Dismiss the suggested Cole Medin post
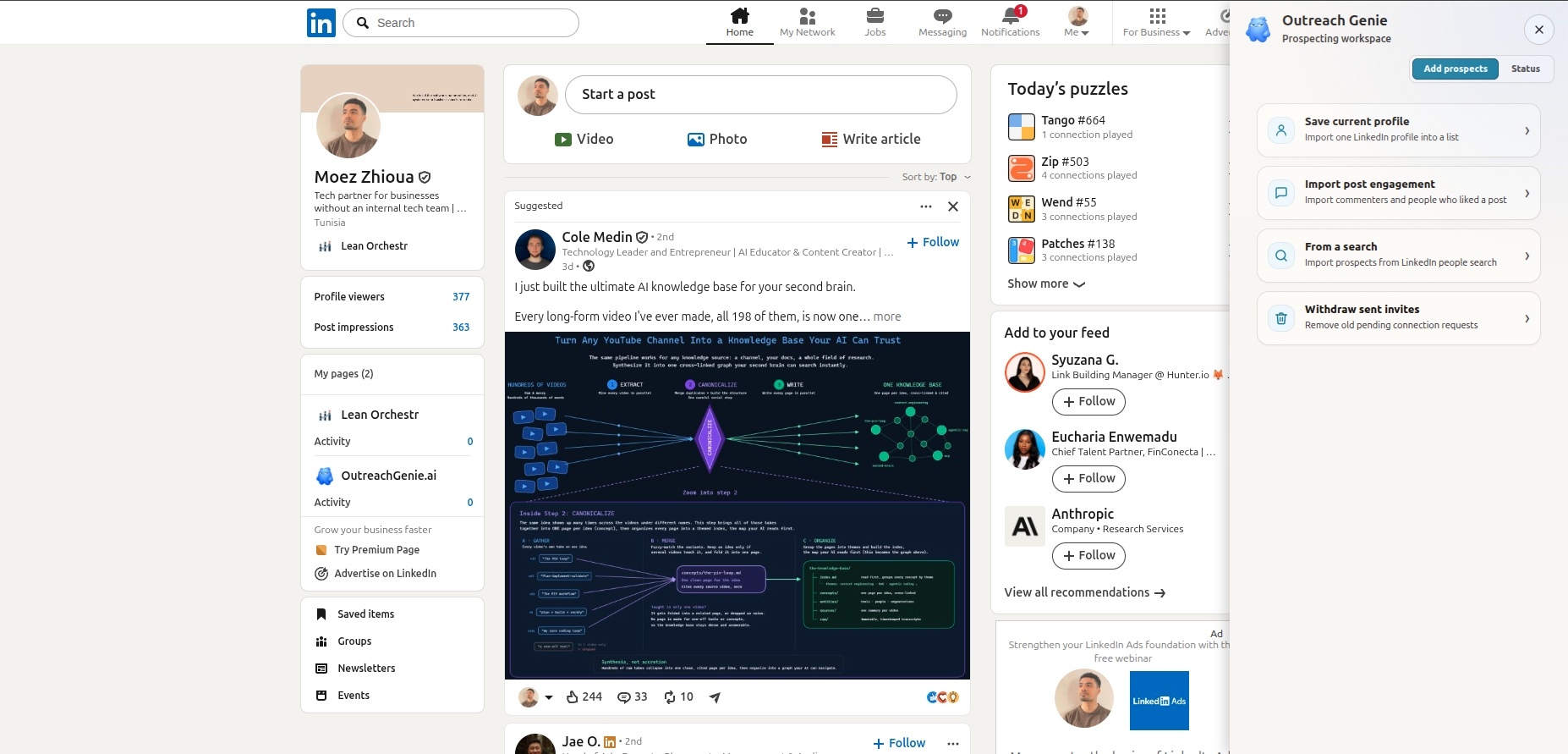 coord(953,206)
